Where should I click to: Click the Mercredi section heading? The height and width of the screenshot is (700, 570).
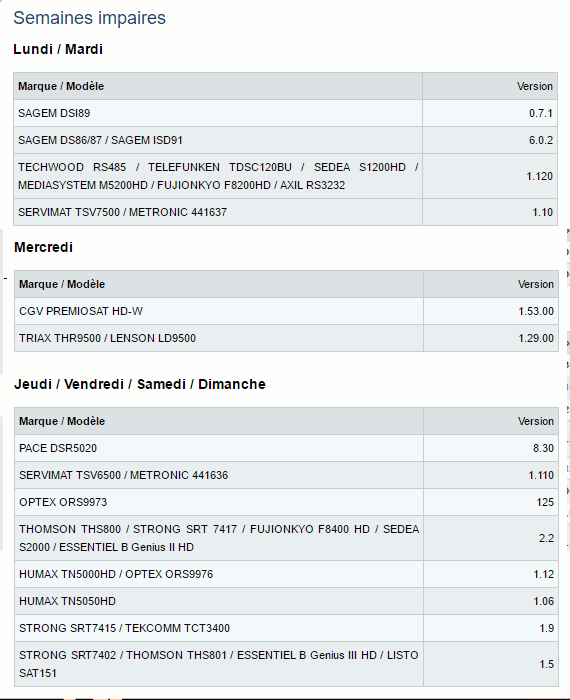pyautogui.click(x=43, y=247)
